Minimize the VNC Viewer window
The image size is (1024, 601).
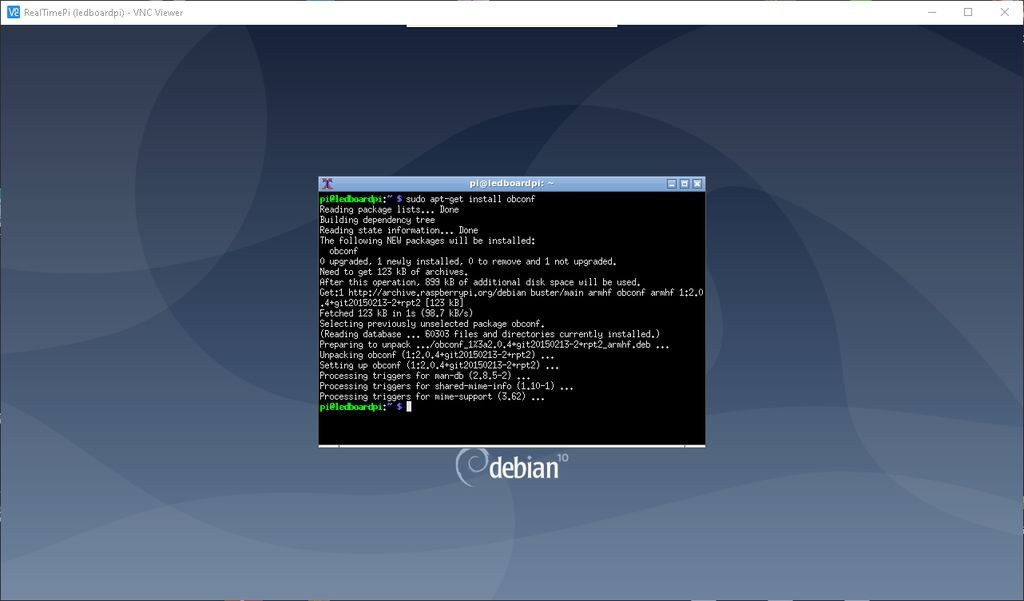pos(931,12)
